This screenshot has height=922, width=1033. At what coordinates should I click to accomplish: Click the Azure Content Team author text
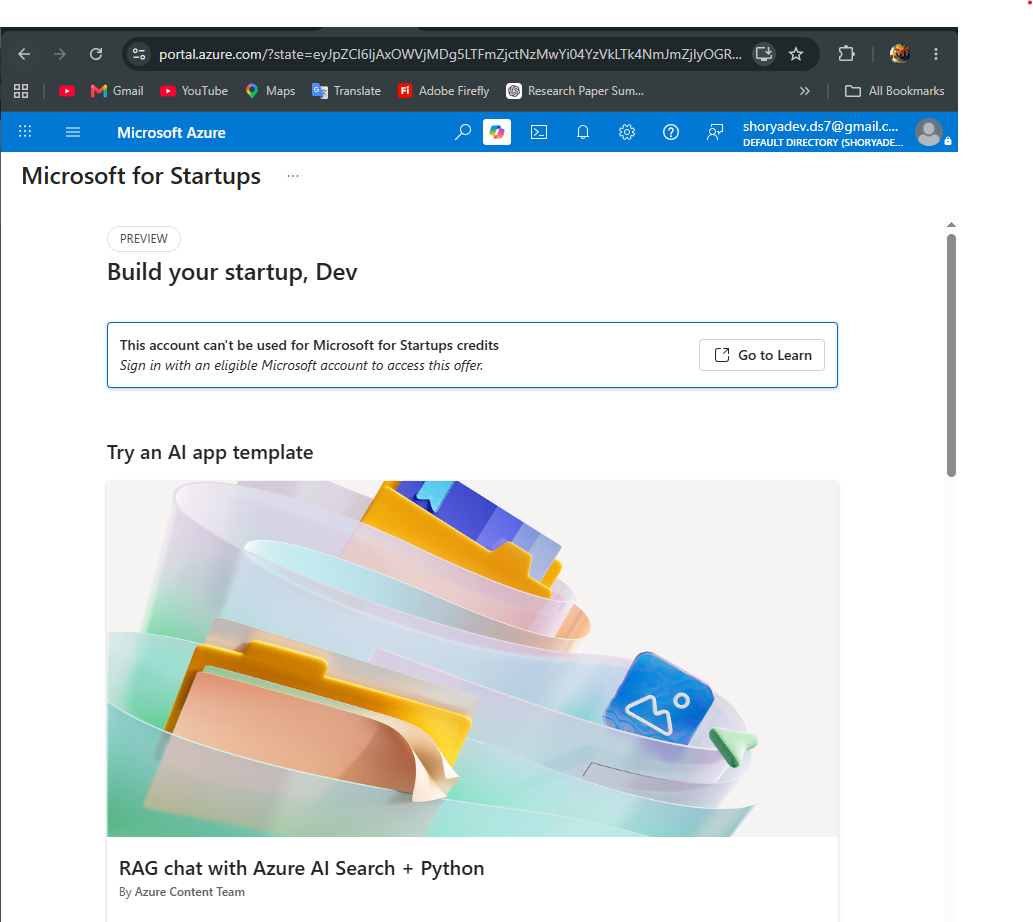[190, 892]
